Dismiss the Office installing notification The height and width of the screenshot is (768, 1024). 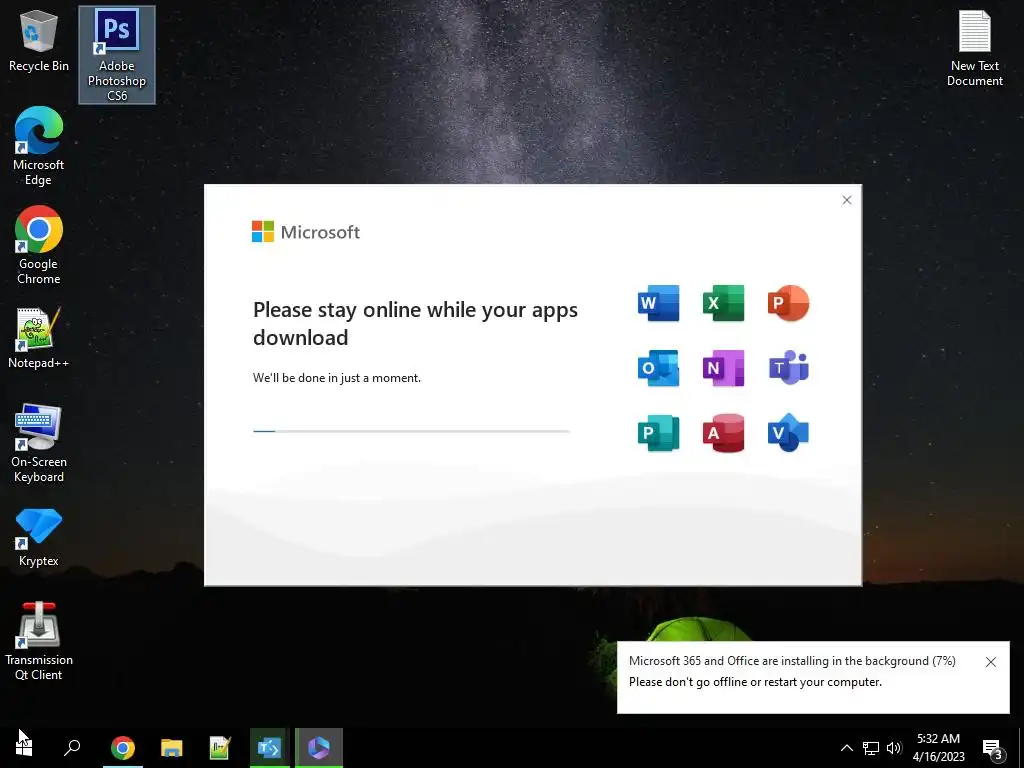tap(991, 662)
